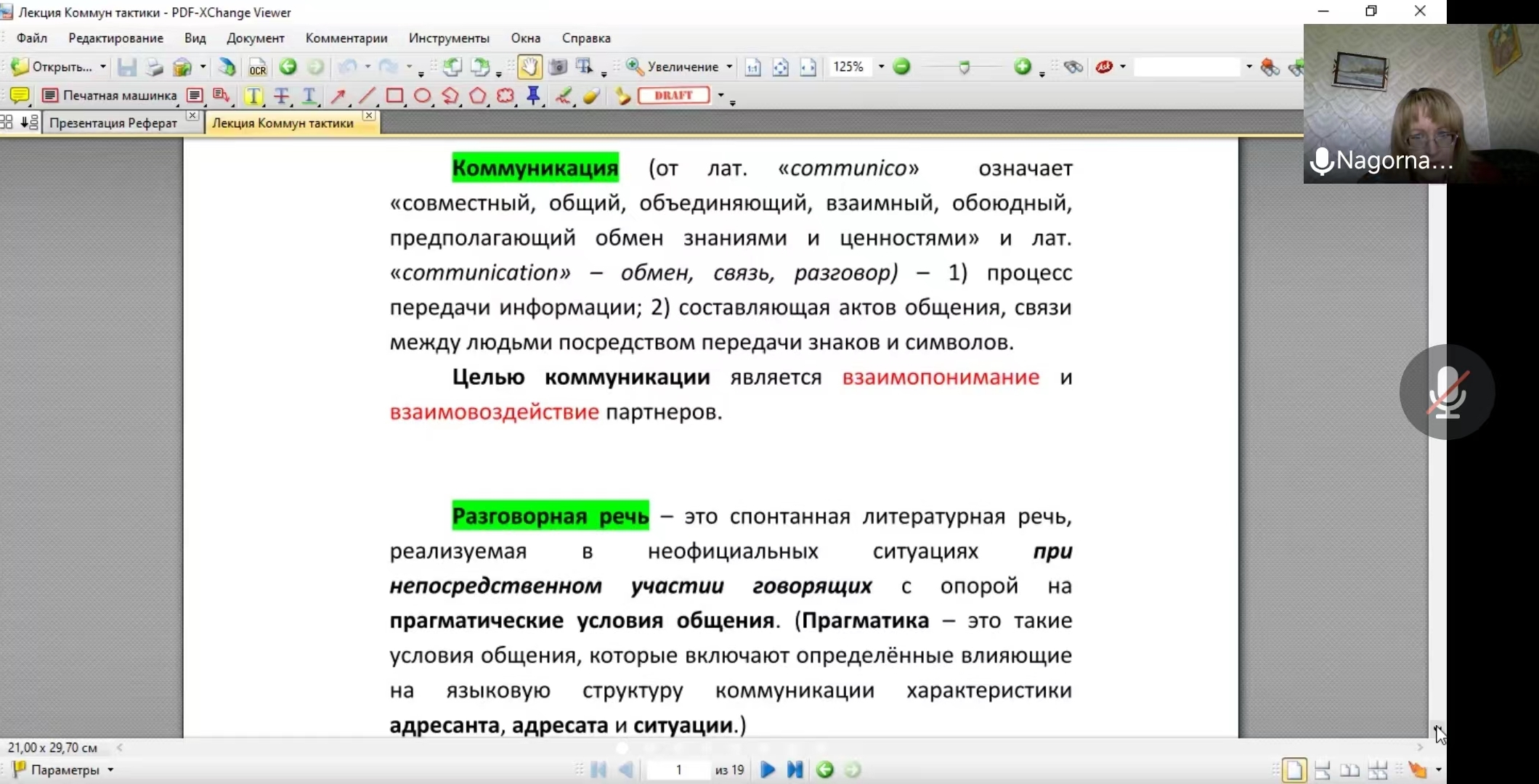Expand the Открыть dropdown arrow
This screenshot has width=1539, height=784.
tap(103, 67)
